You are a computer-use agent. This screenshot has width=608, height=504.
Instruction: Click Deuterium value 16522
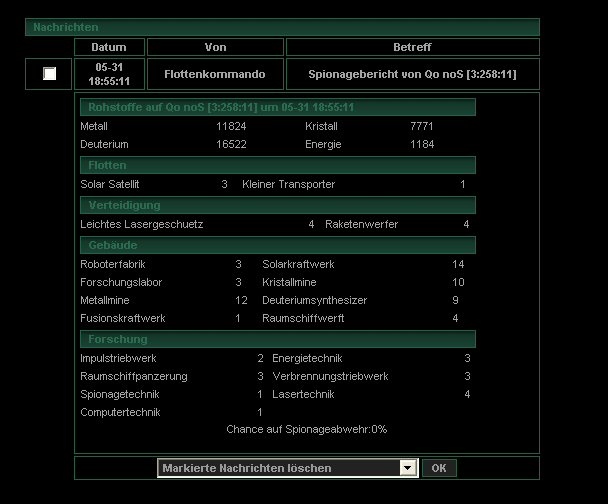231,144
